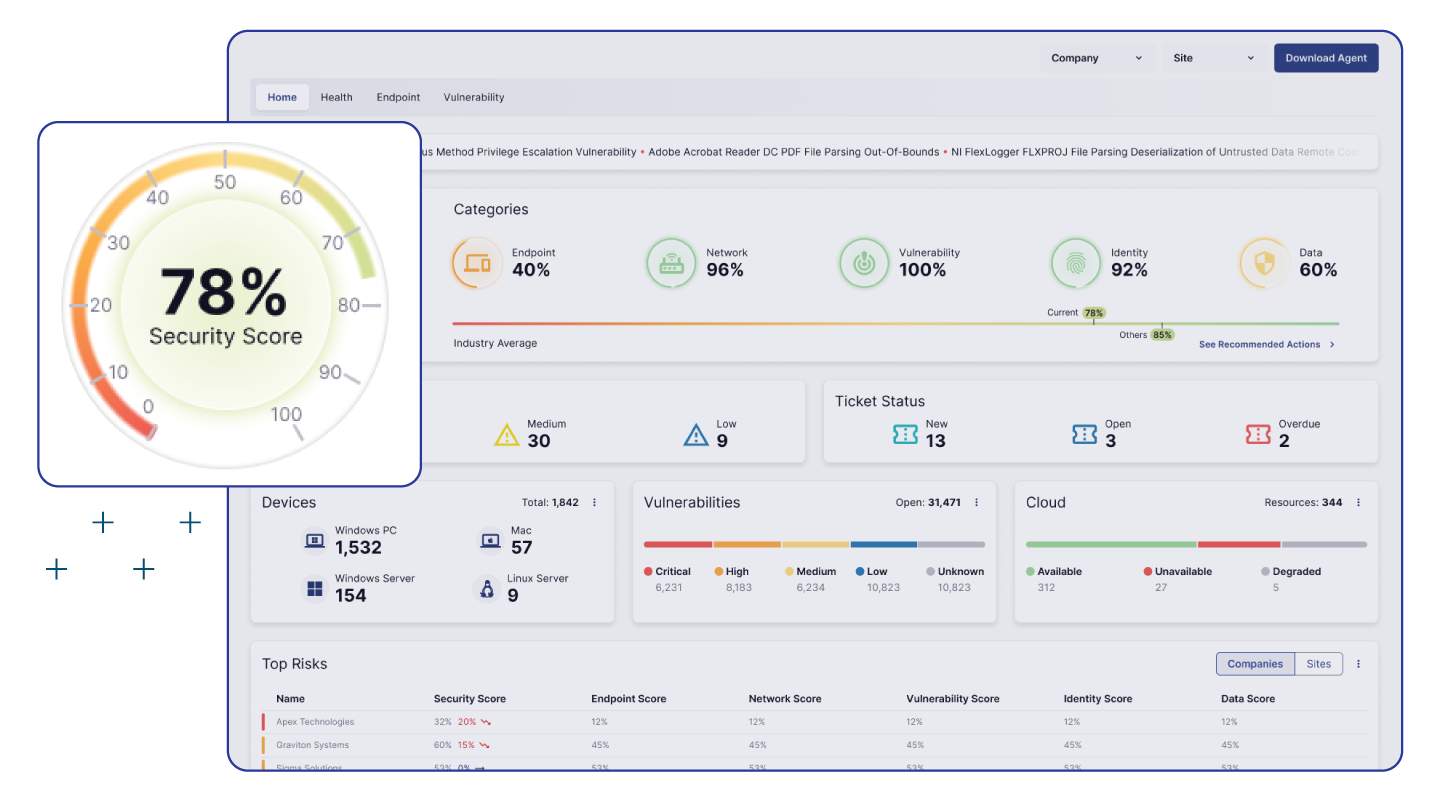This screenshot has width=1441, height=801.
Task: Click the Identity fingerprint icon
Action: 1076,263
